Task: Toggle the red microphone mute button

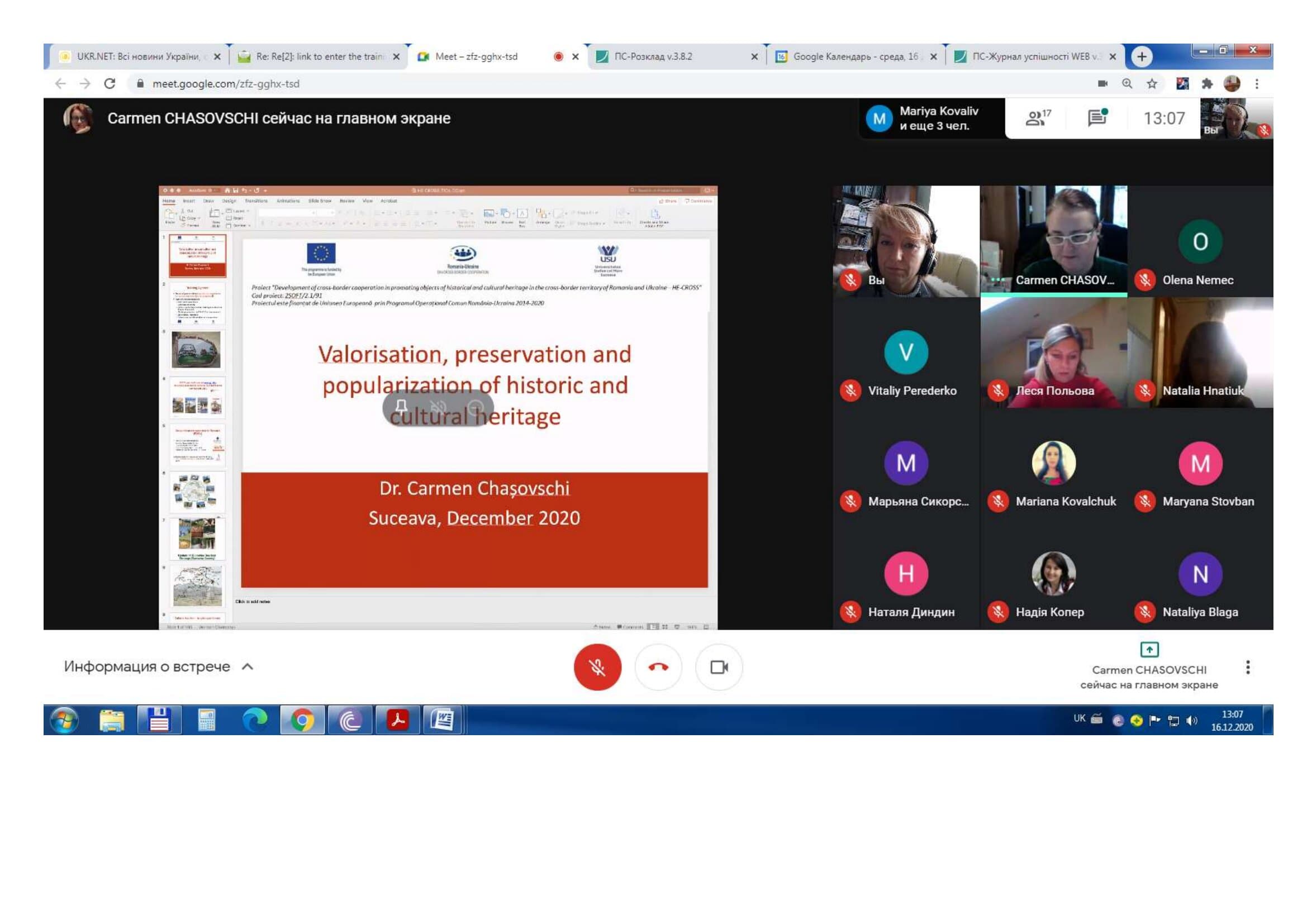Action: (597, 667)
